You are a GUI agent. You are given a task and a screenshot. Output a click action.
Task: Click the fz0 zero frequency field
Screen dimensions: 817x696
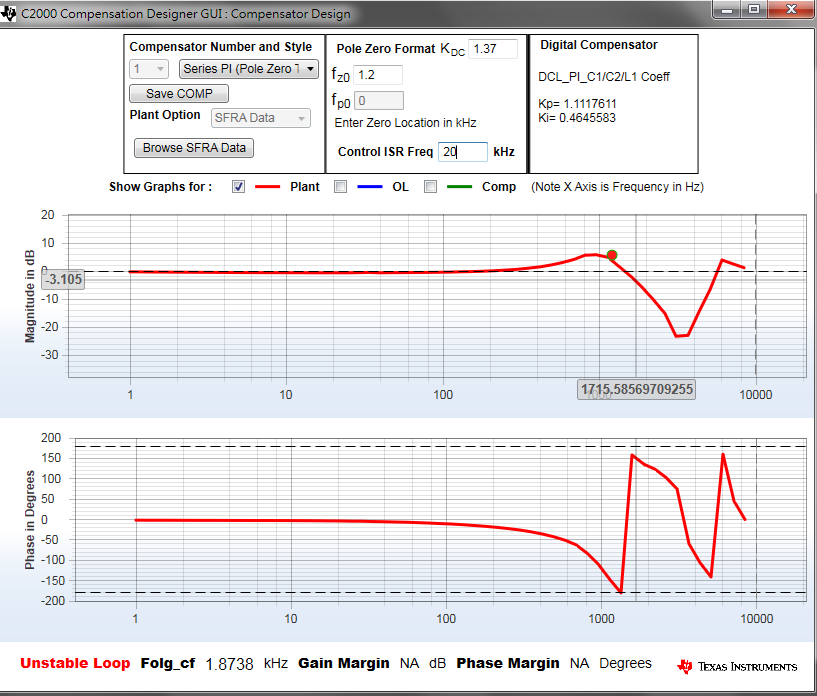378,75
